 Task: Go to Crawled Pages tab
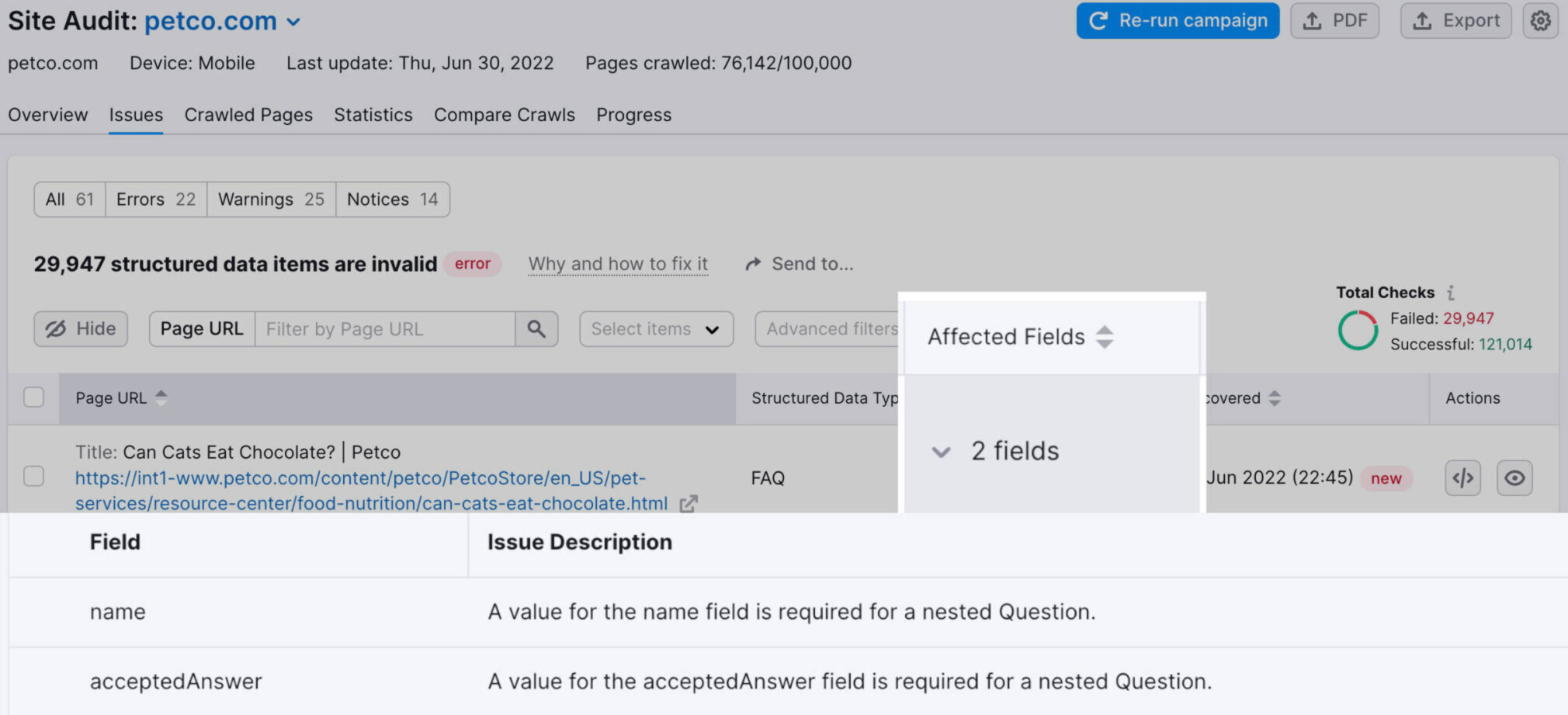tap(248, 115)
